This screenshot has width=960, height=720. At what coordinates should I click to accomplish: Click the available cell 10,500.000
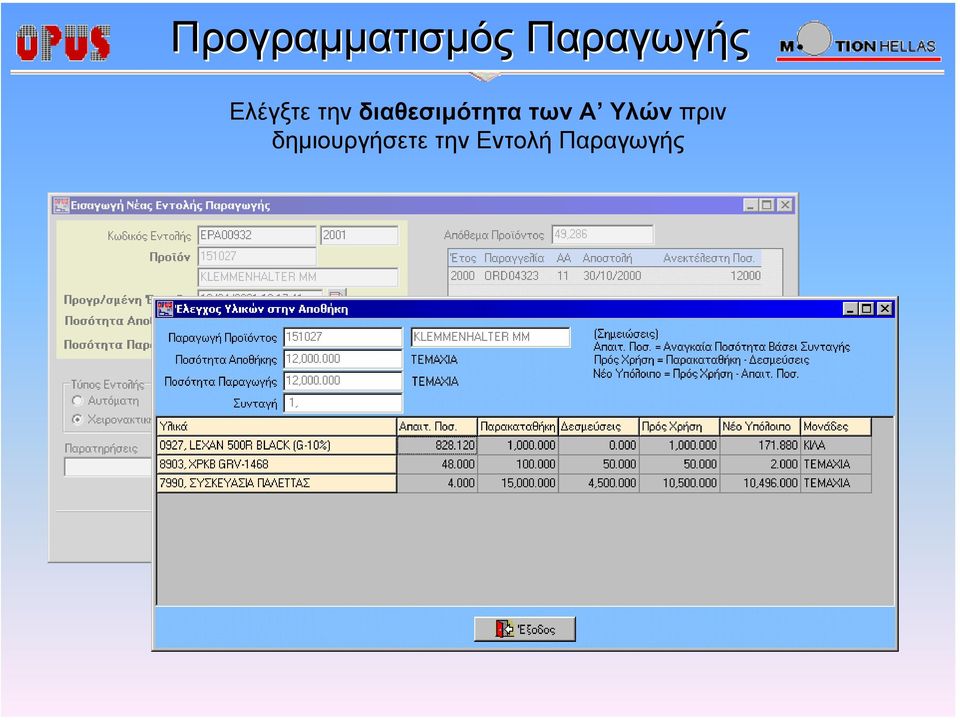679,483
